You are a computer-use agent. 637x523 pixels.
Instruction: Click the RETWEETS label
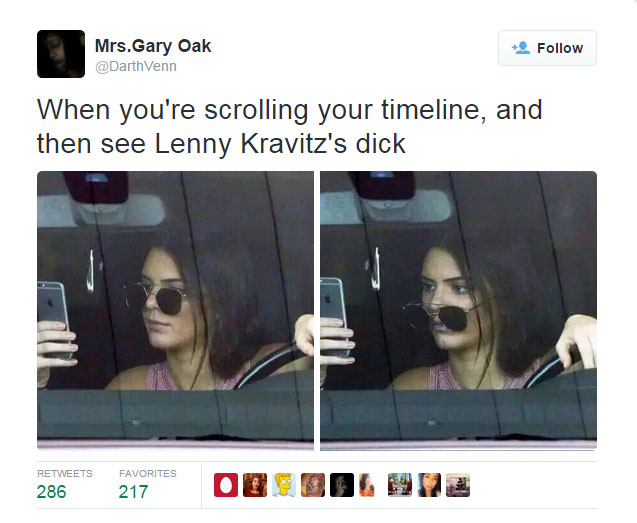(65, 473)
